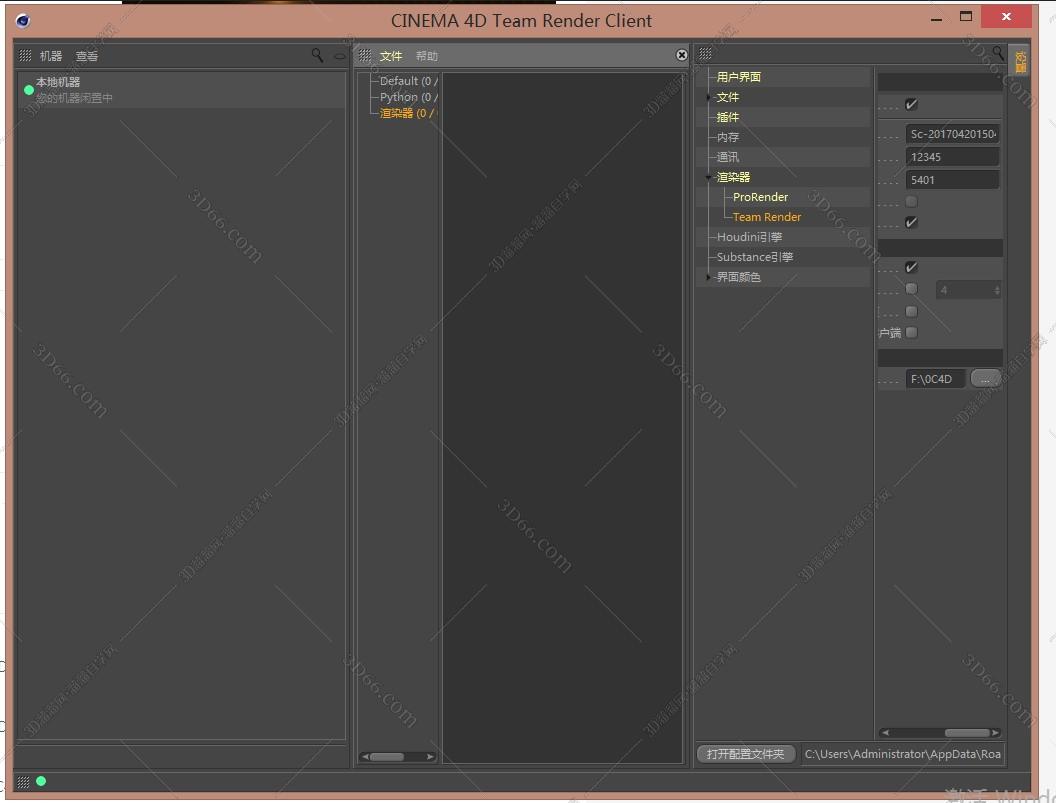Click the orange filter icon above the preferences tree
This screenshot has height=803, width=1056.
pos(1020,61)
